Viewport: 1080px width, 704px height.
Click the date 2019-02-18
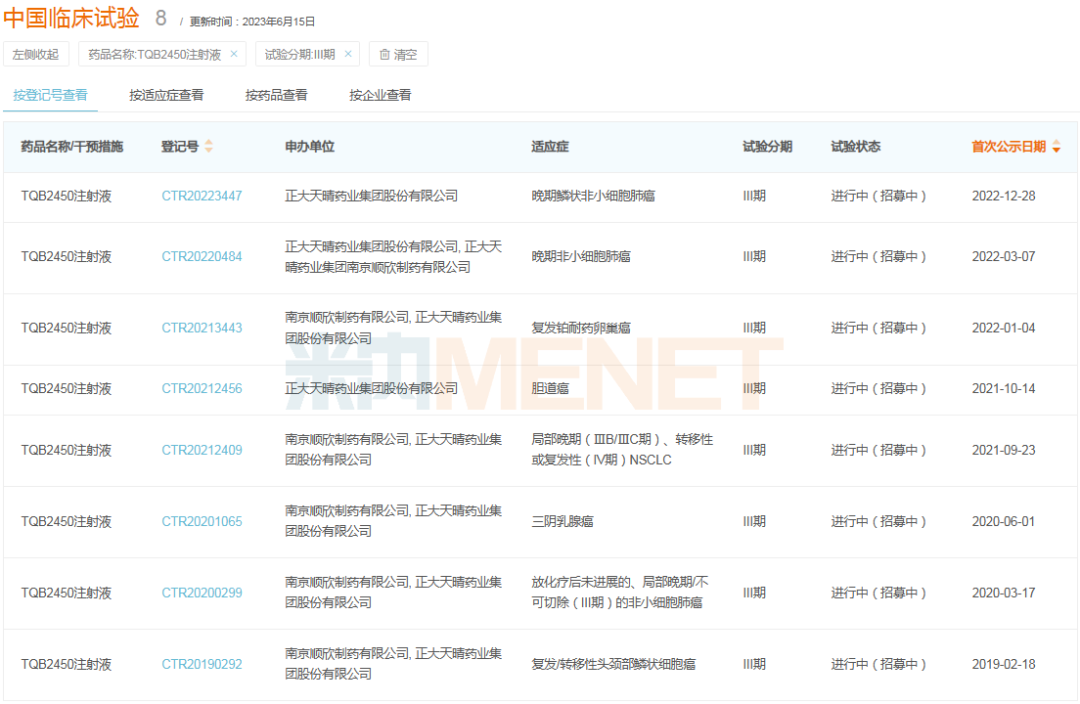(1004, 664)
